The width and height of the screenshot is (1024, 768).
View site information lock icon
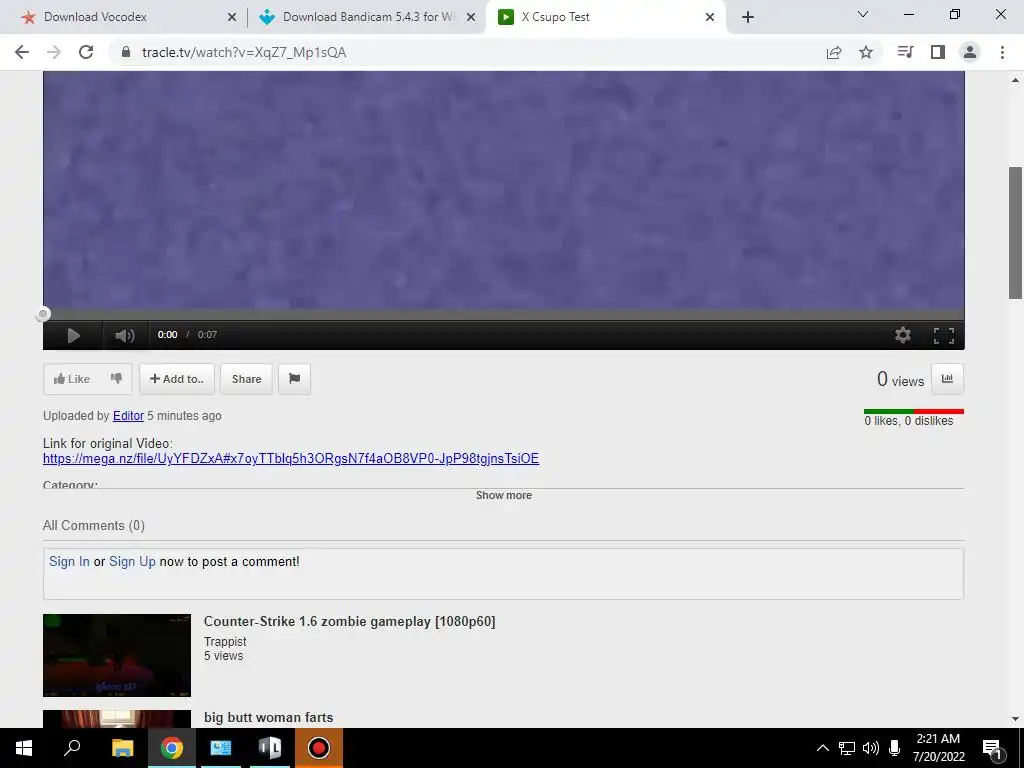[x=127, y=52]
